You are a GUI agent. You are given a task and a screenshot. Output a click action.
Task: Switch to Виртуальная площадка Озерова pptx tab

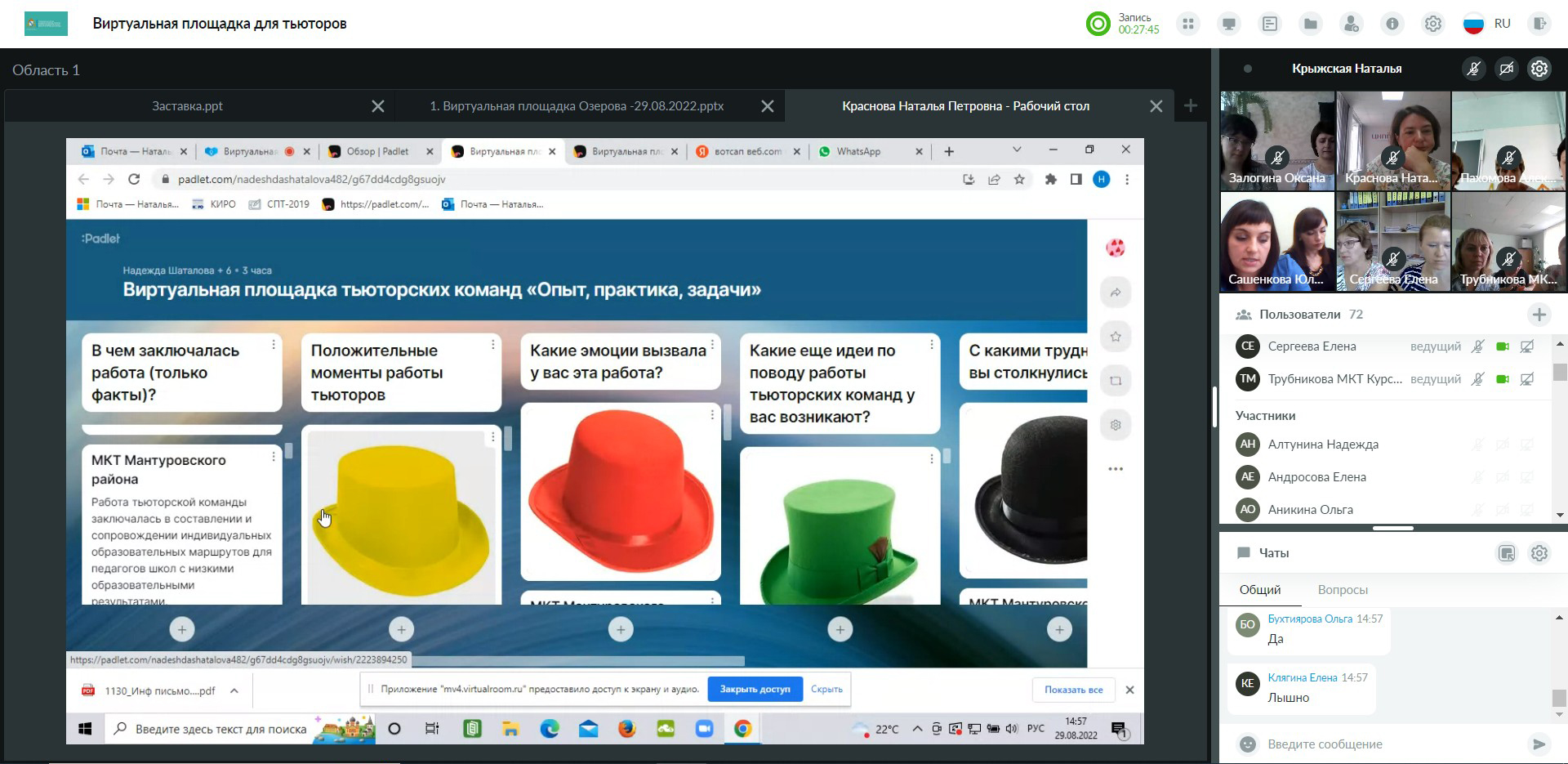point(577,106)
